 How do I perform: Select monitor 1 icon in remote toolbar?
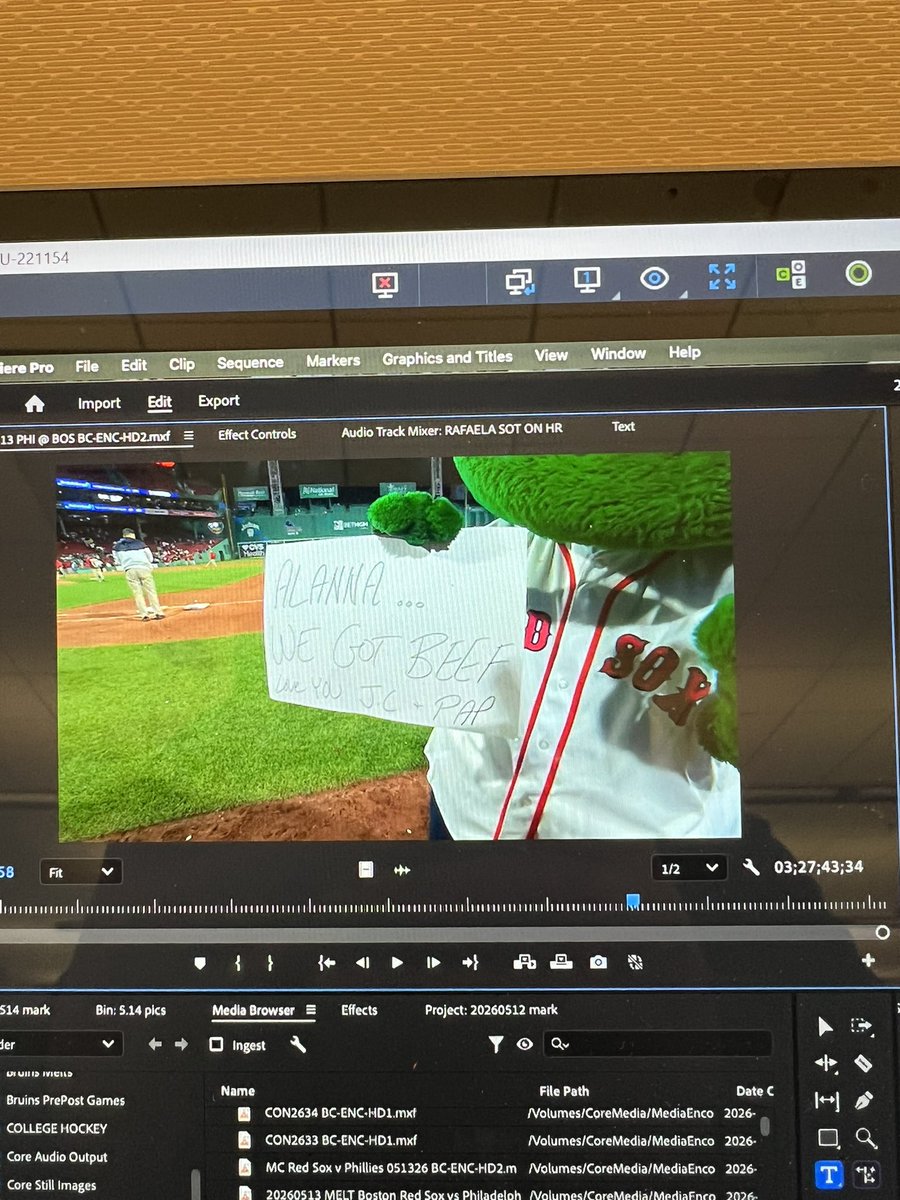(587, 280)
